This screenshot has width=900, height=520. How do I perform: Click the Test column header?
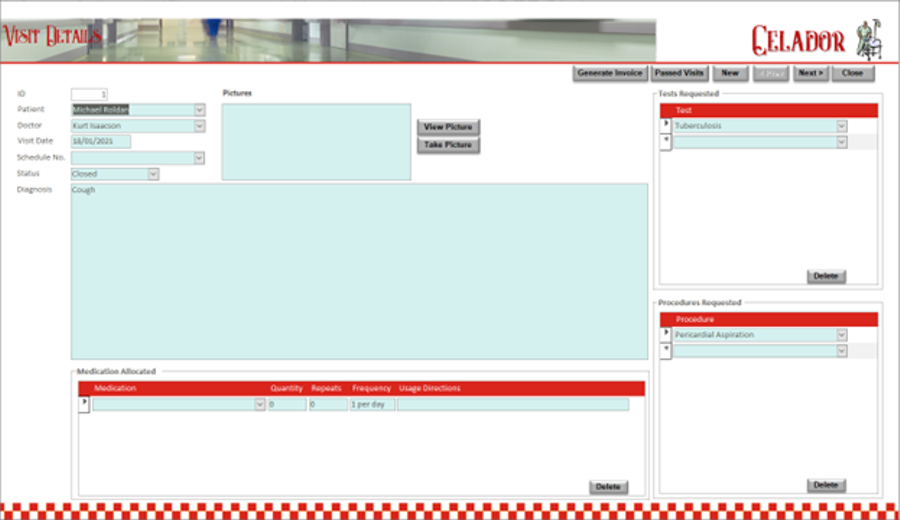click(683, 110)
